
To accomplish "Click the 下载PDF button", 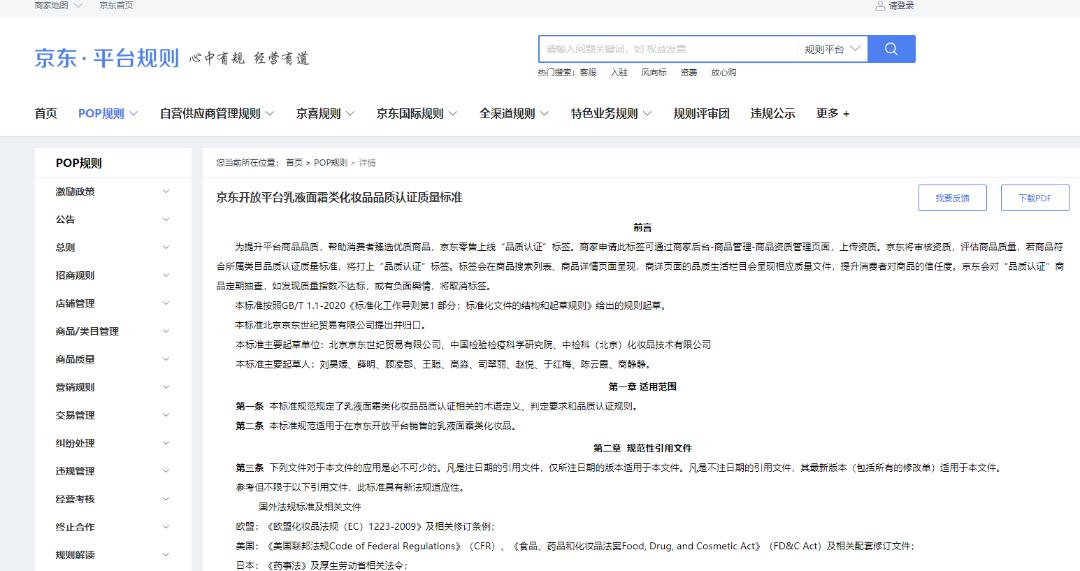I will [1034, 198].
